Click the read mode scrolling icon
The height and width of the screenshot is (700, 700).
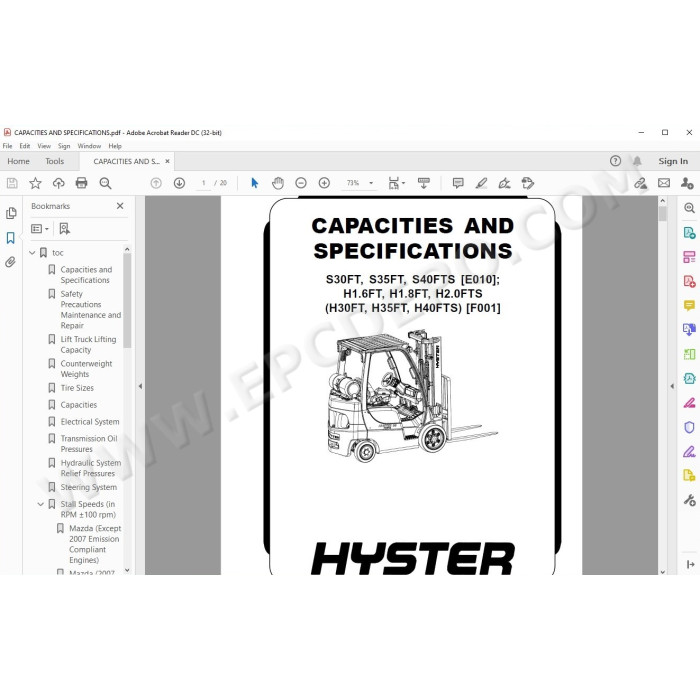click(x=424, y=183)
